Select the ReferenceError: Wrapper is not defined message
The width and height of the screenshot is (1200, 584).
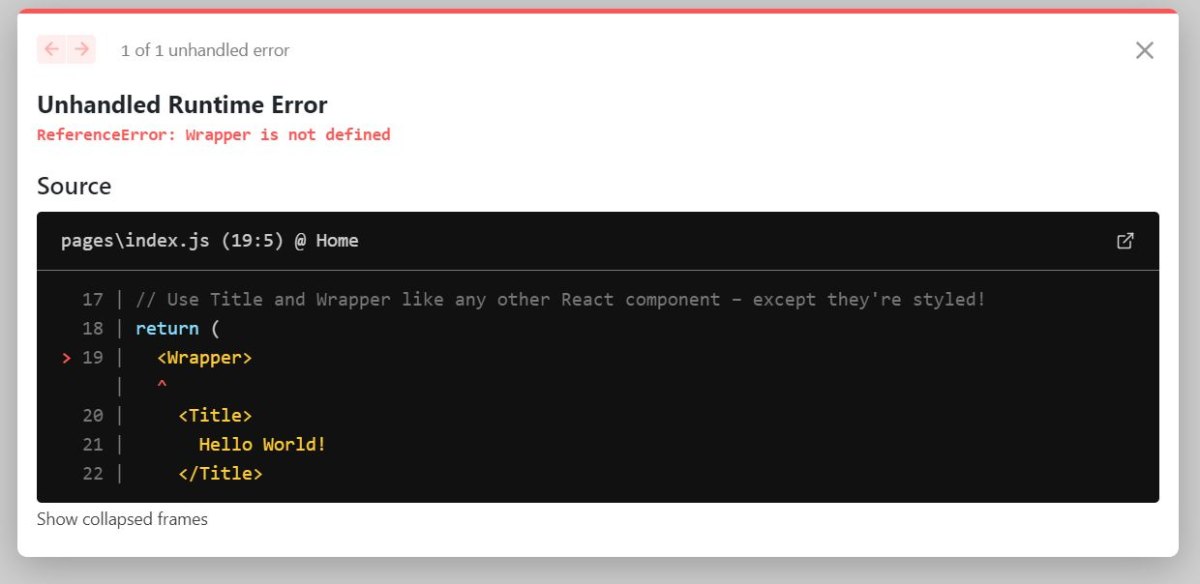213,134
